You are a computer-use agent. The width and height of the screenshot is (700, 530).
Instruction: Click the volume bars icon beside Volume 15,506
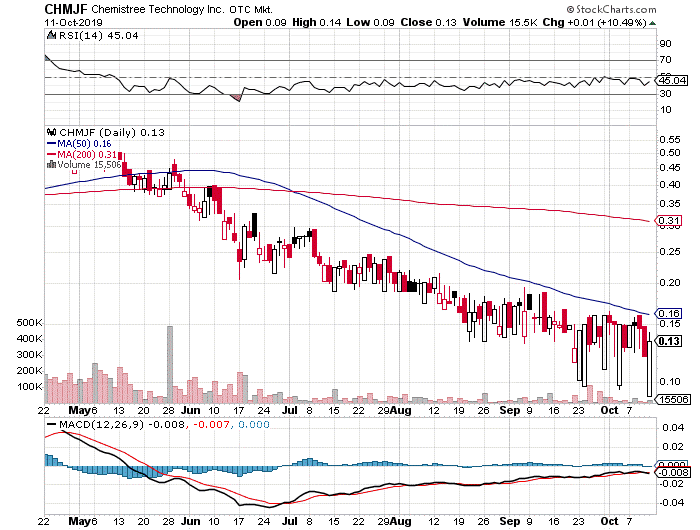click(x=51, y=164)
